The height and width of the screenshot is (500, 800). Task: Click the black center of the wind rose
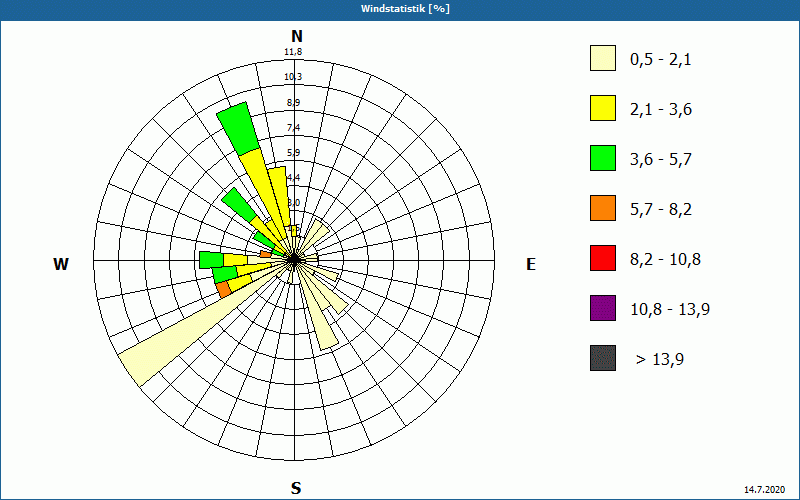click(x=294, y=260)
